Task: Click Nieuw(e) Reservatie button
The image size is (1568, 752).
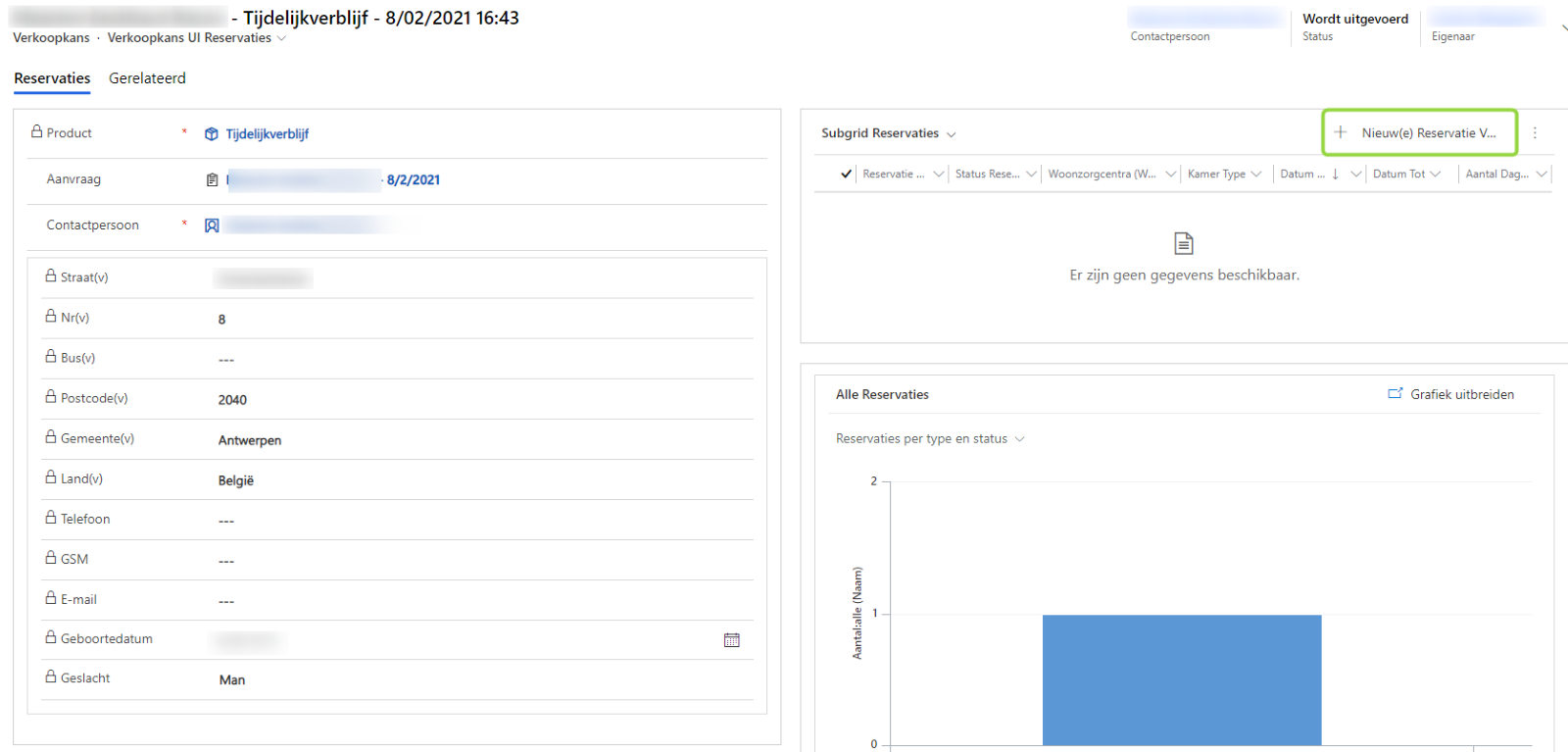Action: (x=1428, y=133)
